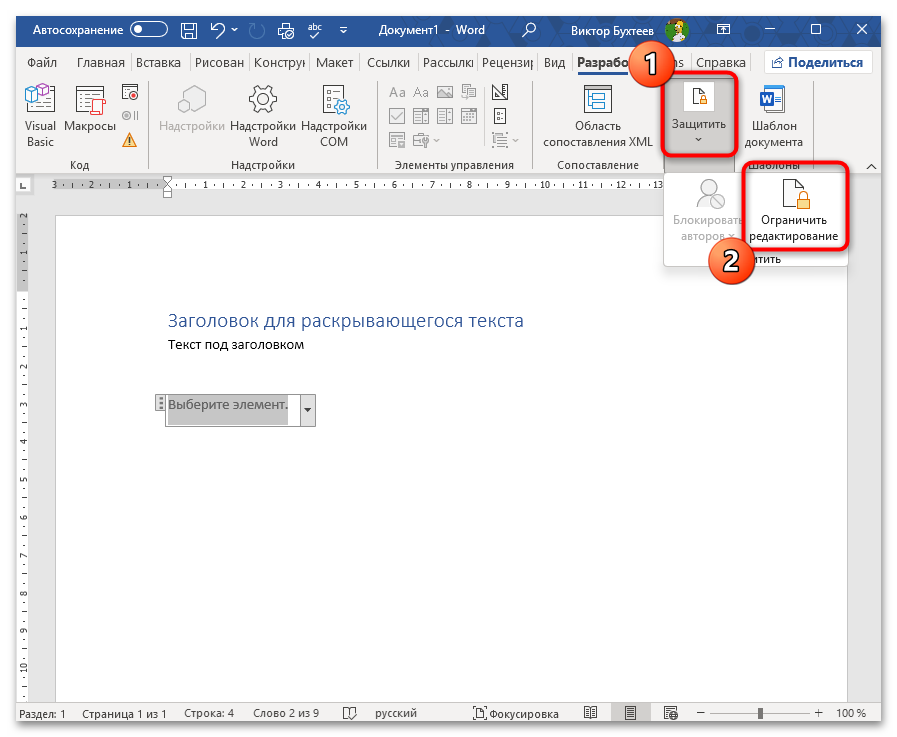Click Ограничить редактирование in the dropdown

click(x=793, y=211)
